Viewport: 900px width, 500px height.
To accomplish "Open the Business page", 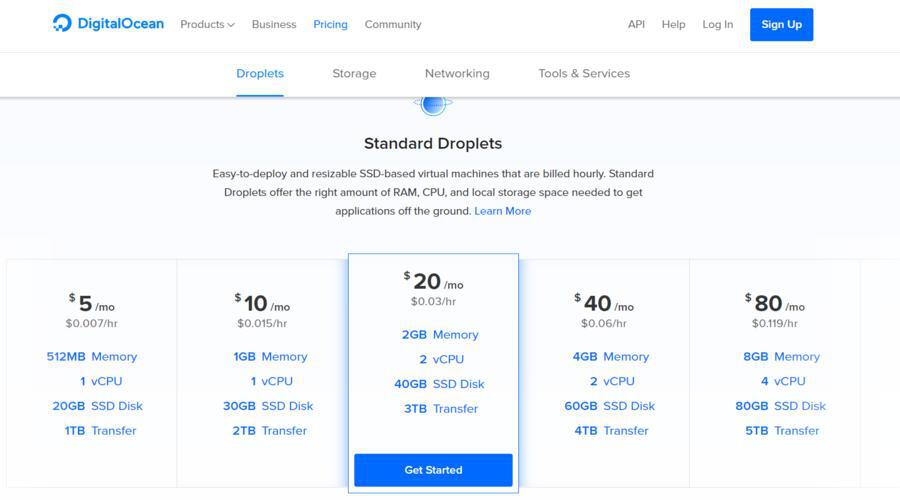I will point(274,24).
